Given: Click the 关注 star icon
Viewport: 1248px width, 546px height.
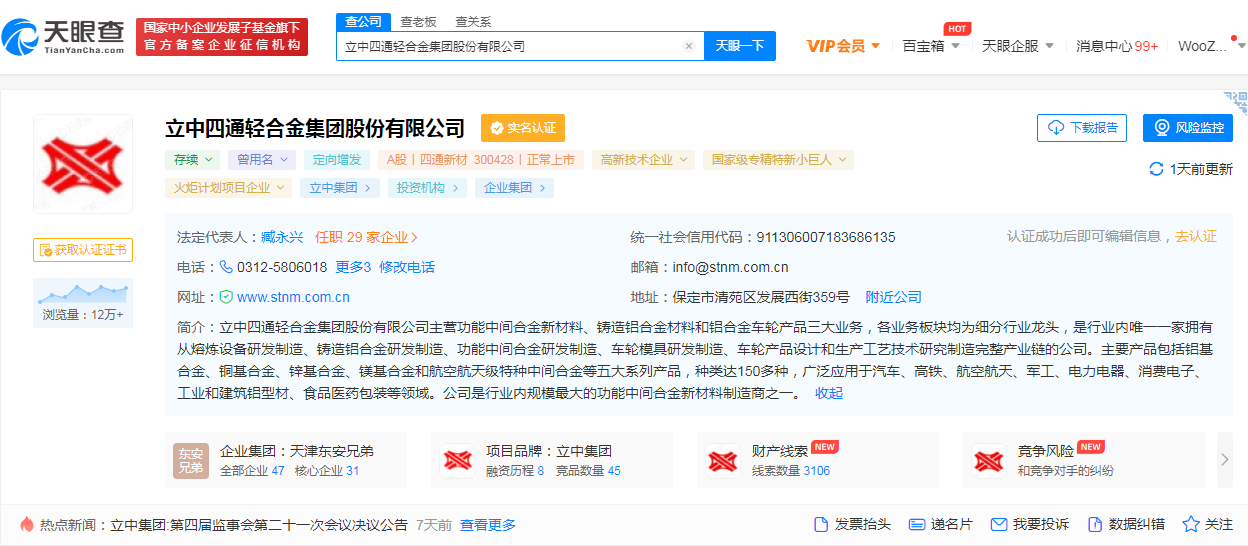Looking at the screenshot, I should tap(1190, 524).
